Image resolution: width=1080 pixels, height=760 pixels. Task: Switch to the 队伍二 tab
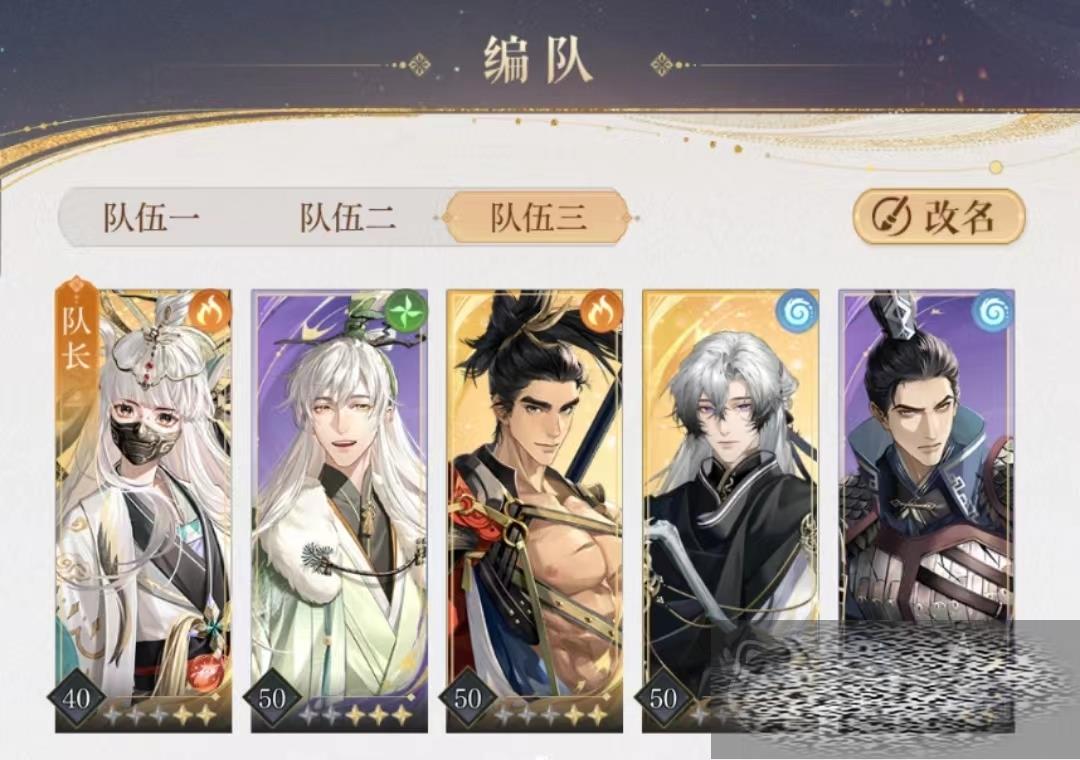(348, 218)
